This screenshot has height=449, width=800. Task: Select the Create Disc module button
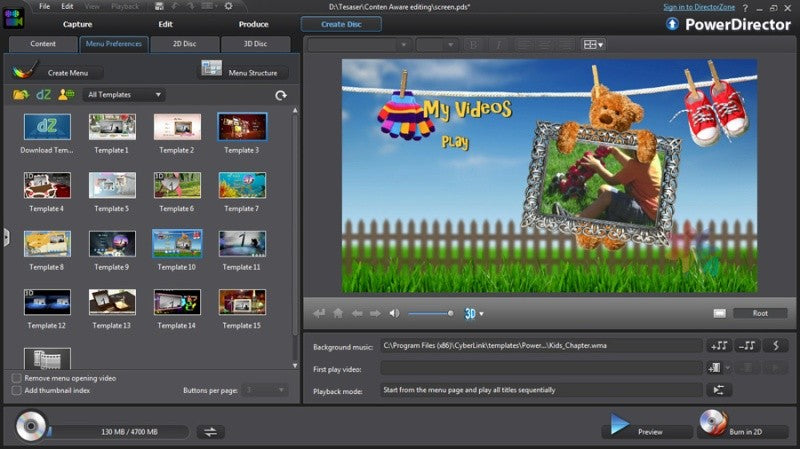tap(341, 24)
